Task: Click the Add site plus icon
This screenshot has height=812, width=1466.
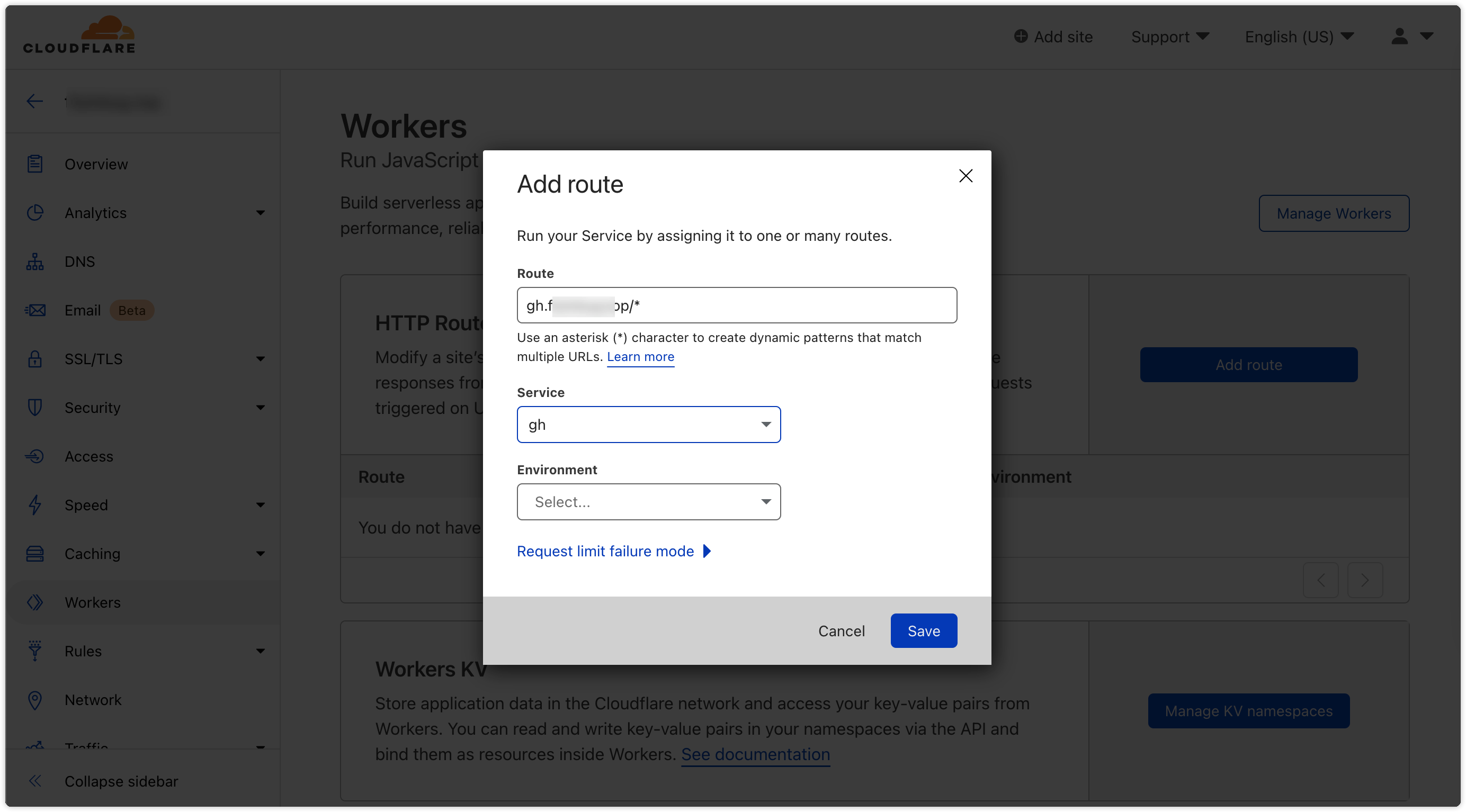Action: [x=1021, y=37]
